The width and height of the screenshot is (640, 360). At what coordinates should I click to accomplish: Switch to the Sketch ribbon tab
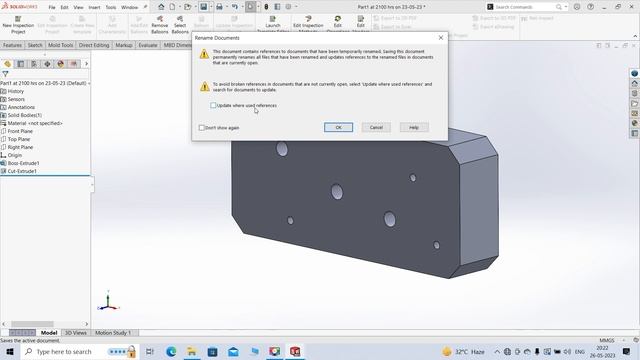click(x=35, y=45)
